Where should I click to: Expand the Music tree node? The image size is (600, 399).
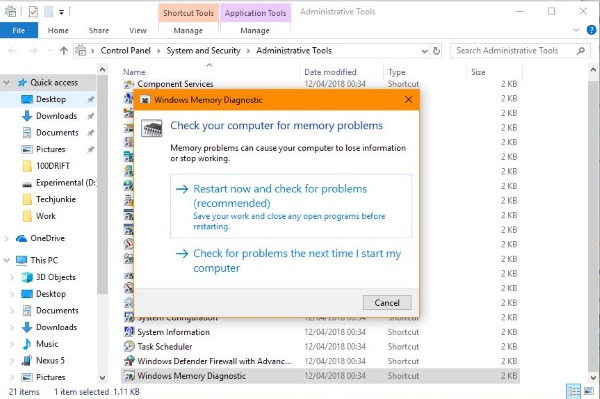[12, 344]
